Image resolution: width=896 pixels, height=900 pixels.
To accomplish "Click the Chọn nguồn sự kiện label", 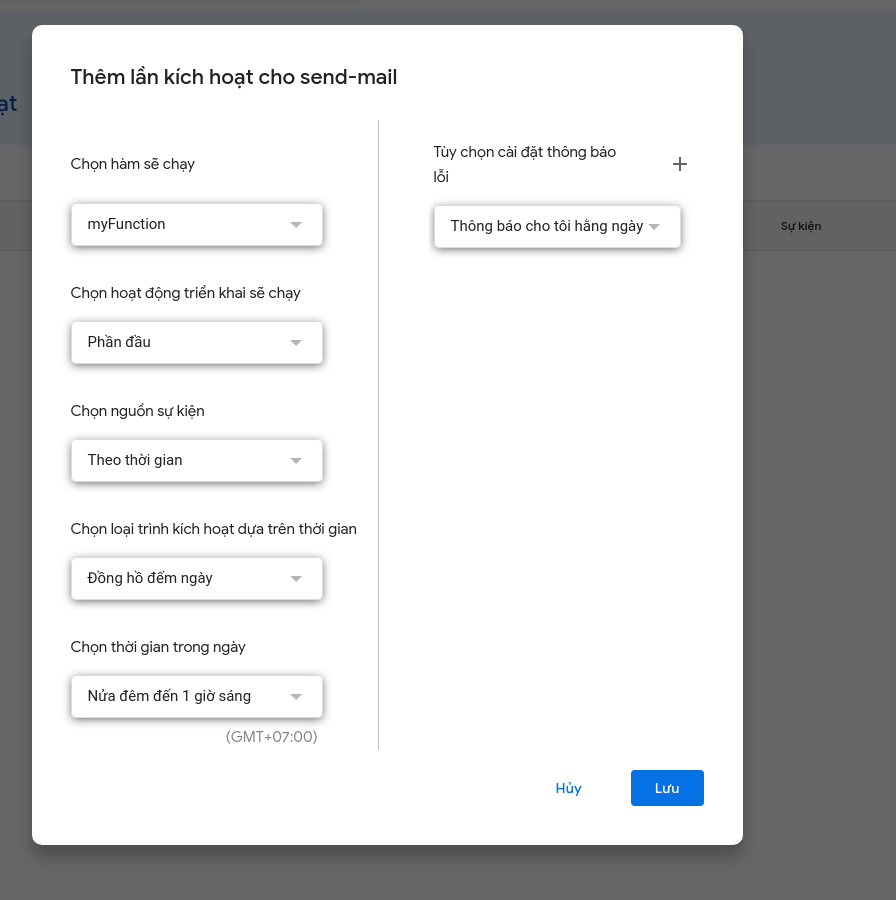I will [x=138, y=411].
